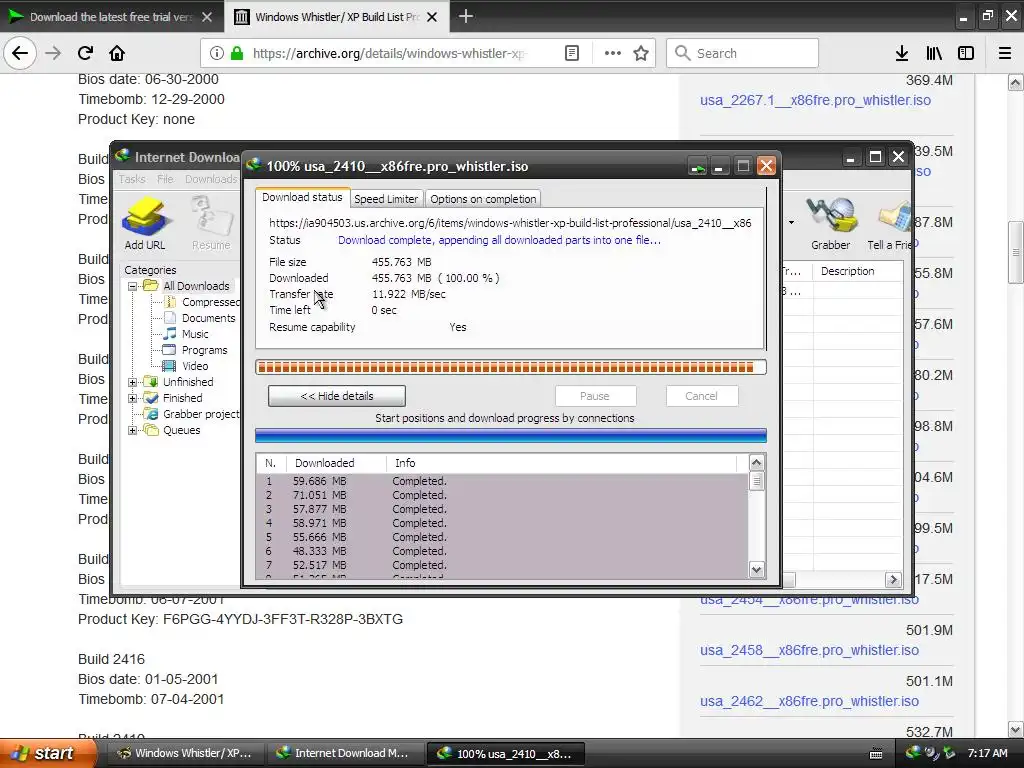The height and width of the screenshot is (768, 1024).
Task: Open toolbar overflow dropdown arrow near Grabber
Action: [791, 223]
